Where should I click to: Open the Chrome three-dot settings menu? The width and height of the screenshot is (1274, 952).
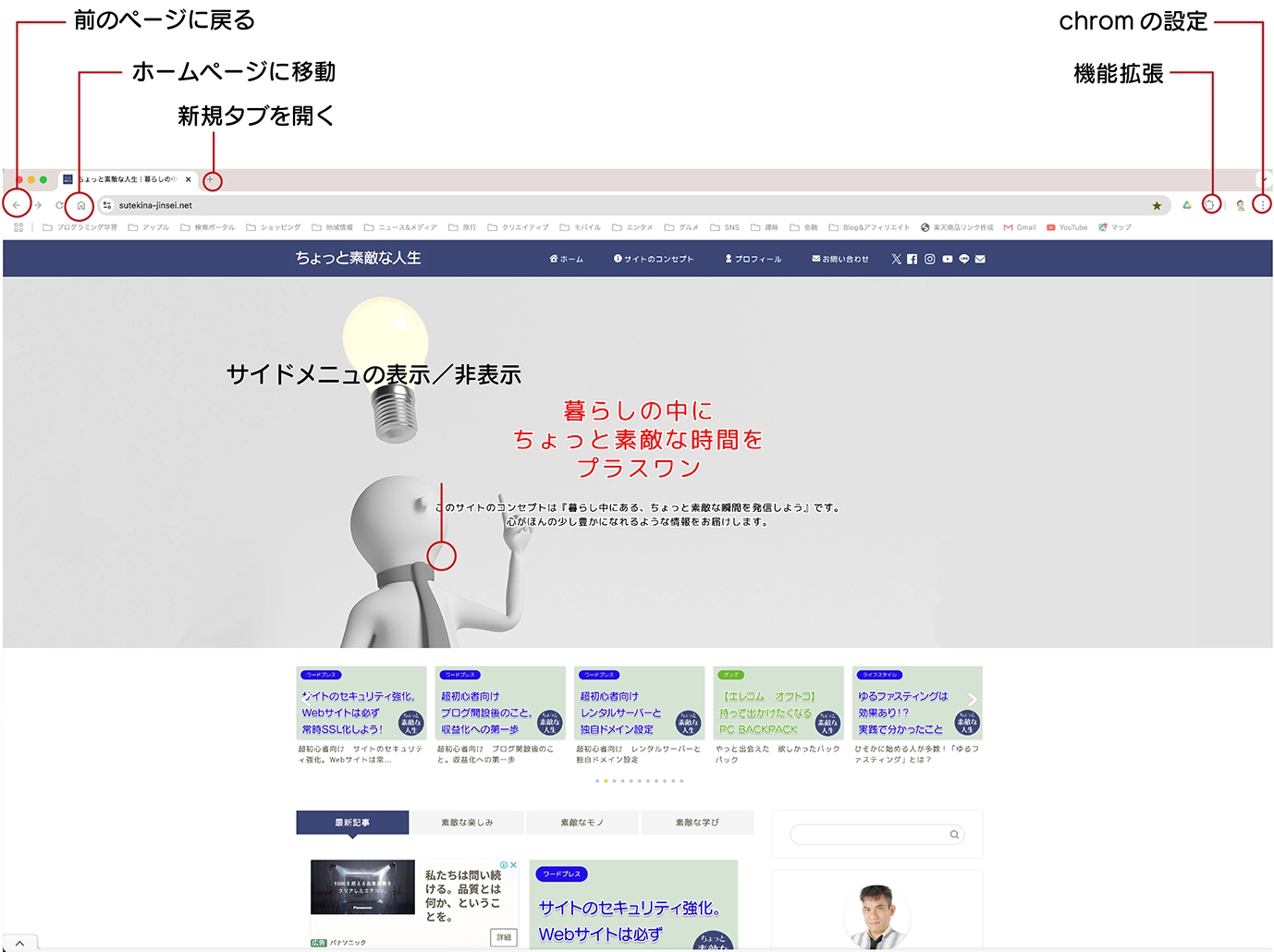coord(1262,205)
